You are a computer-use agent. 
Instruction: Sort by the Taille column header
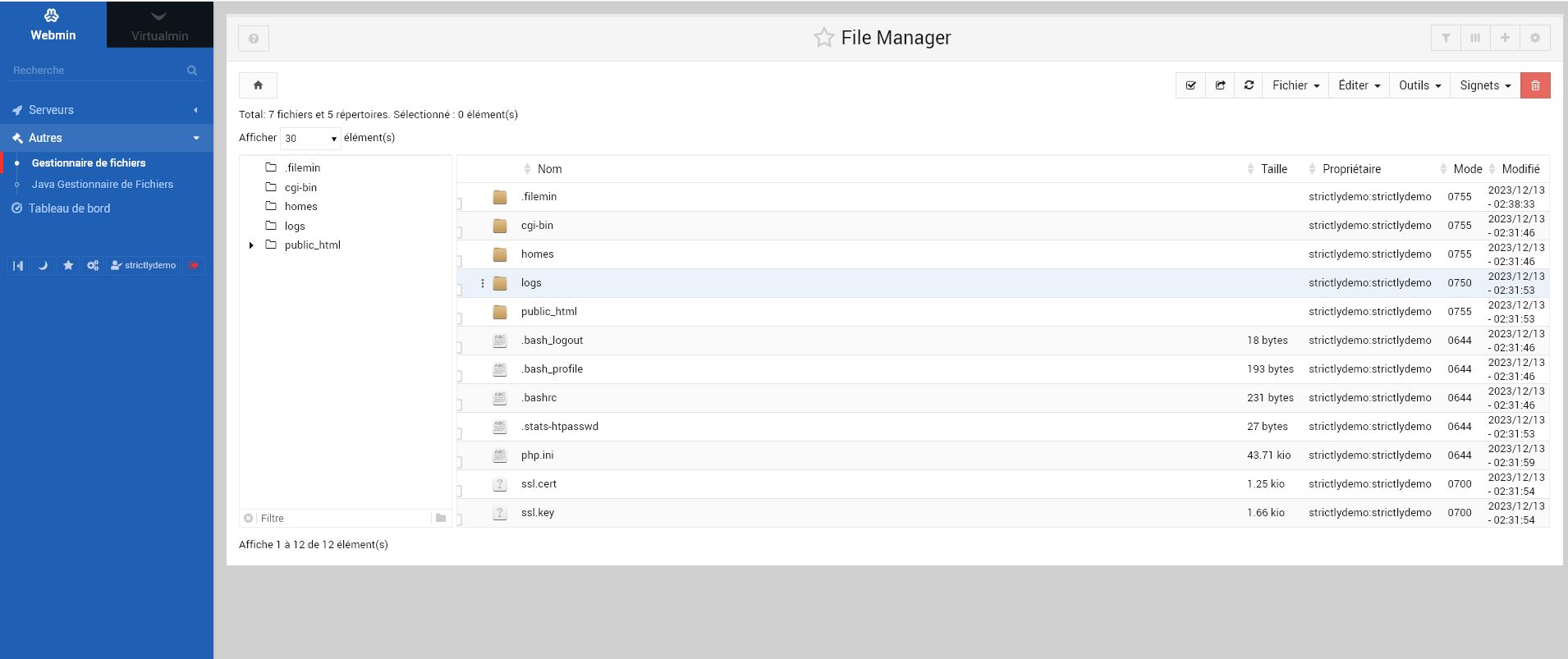[x=1273, y=169]
